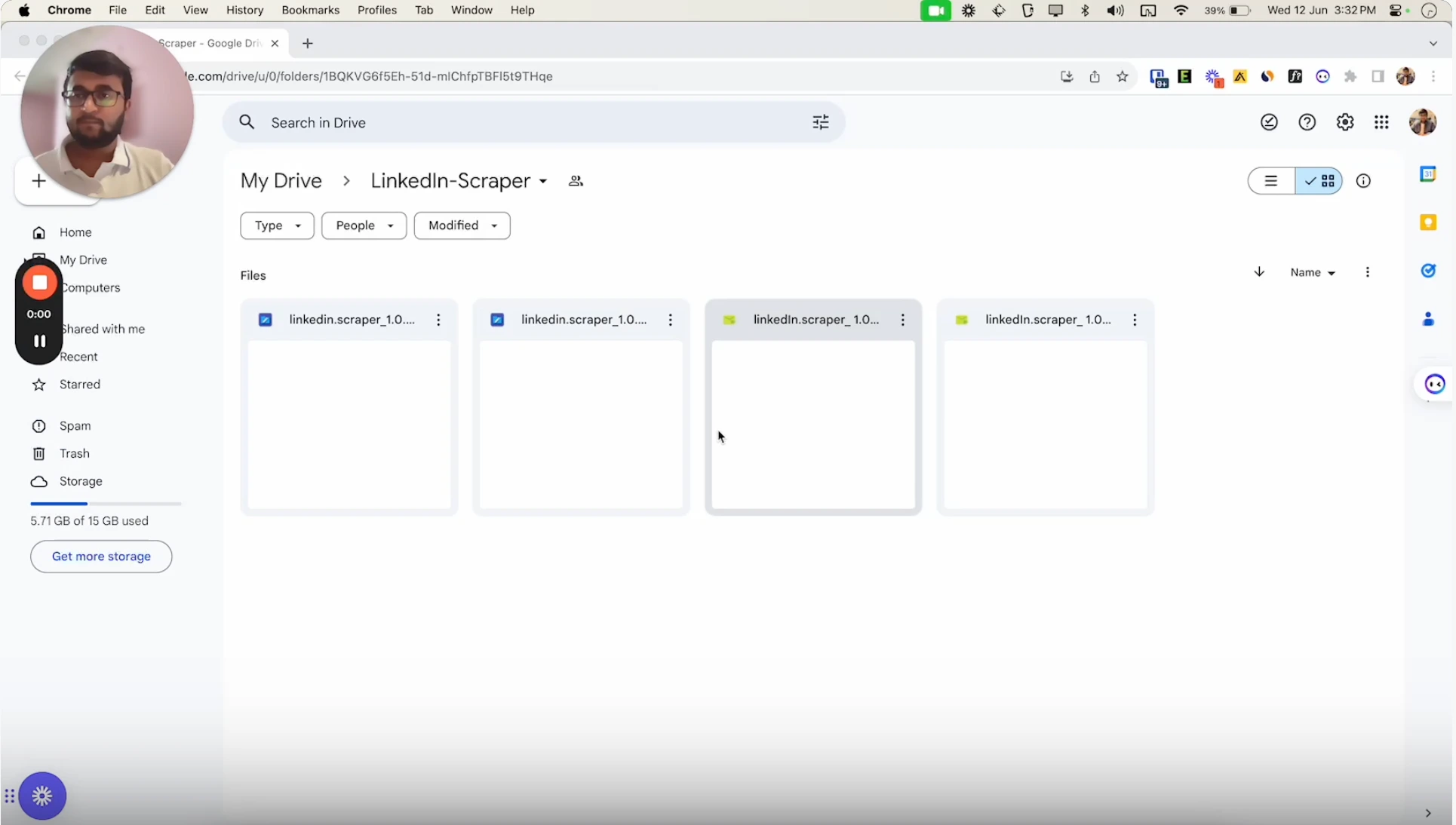This screenshot has height=825, width=1456.
Task: Open the Drive help question mark icon
Action: click(x=1307, y=122)
